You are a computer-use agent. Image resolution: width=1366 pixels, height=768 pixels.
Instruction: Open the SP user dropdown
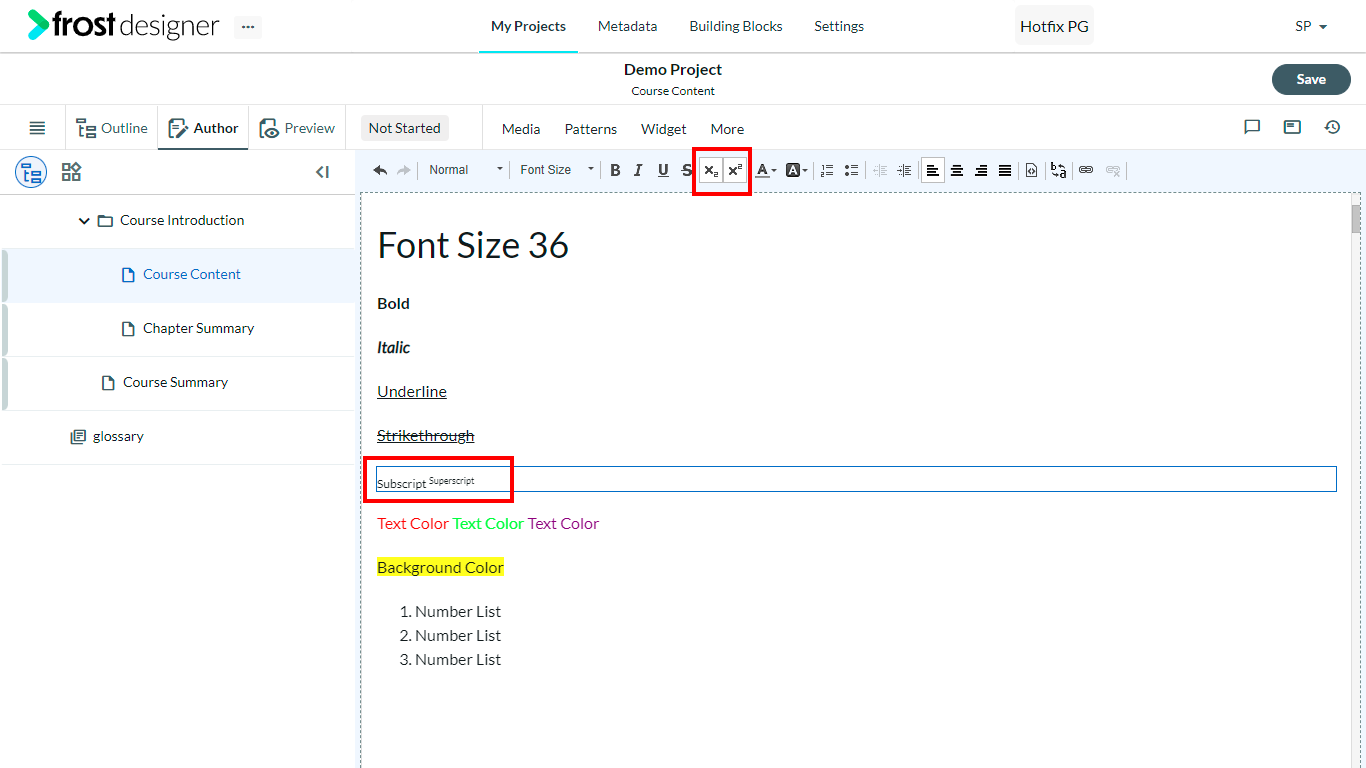[x=1311, y=26]
